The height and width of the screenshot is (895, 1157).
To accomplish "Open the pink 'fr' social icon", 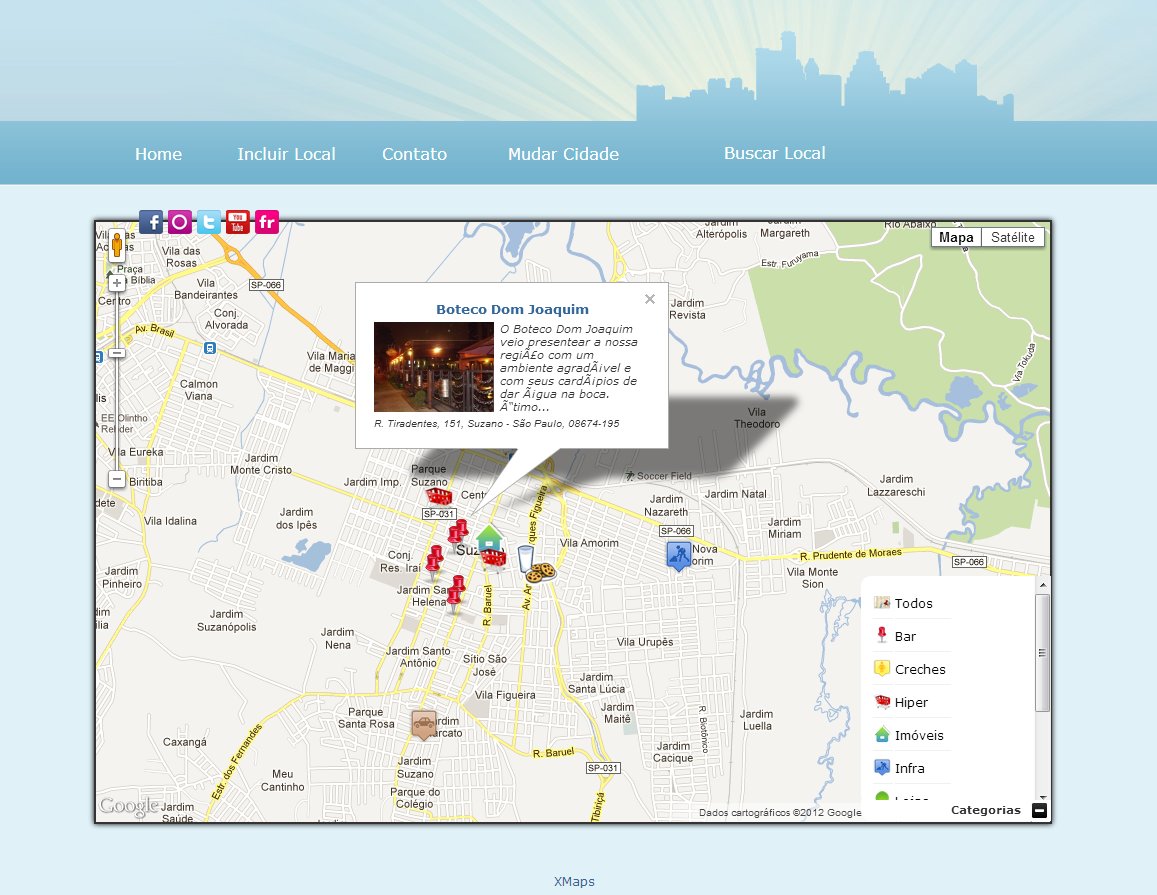I will [x=266, y=221].
